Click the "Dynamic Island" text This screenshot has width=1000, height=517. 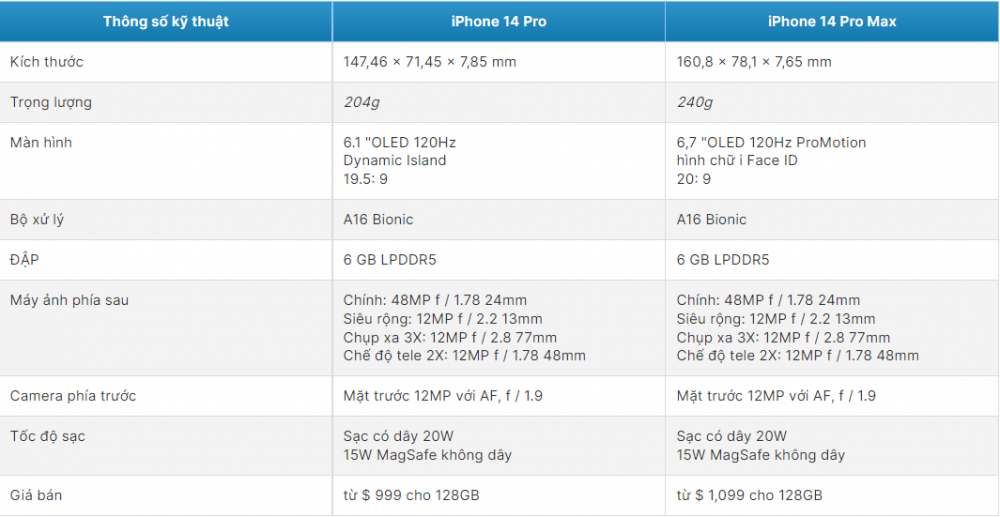pos(395,160)
